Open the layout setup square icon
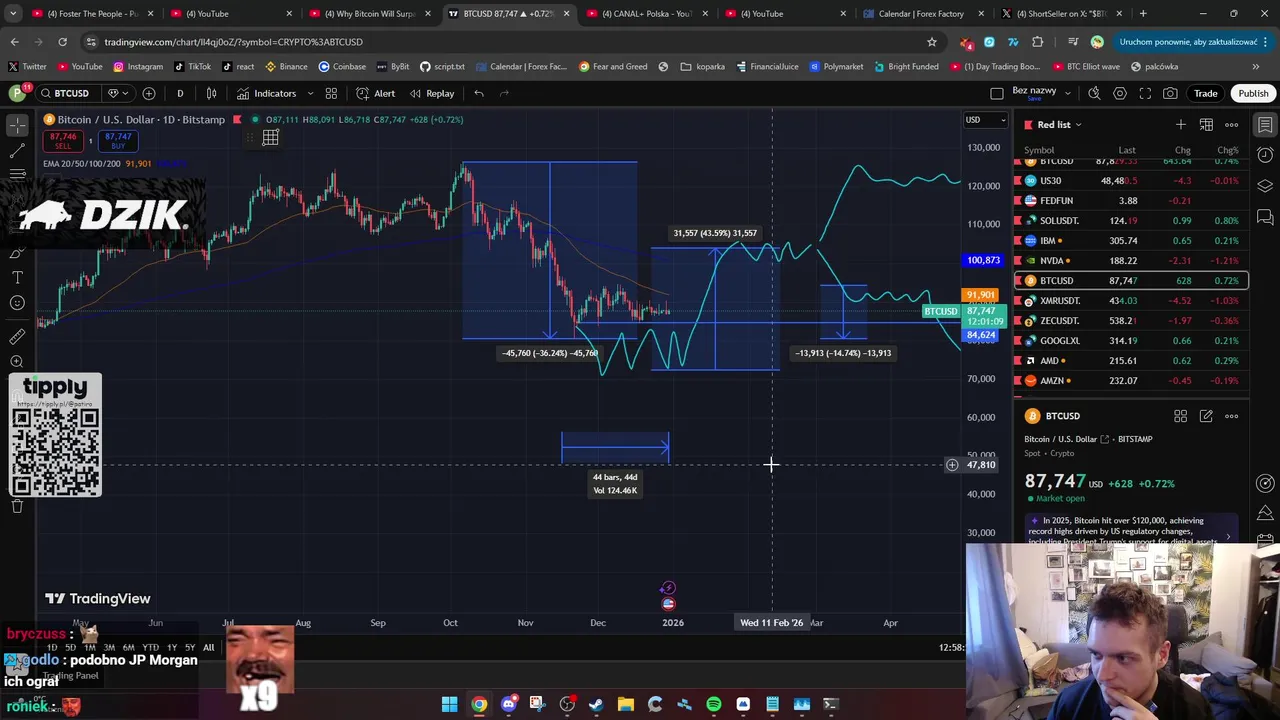The width and height of the screenshot is (1280, 720). coord(997,93)
